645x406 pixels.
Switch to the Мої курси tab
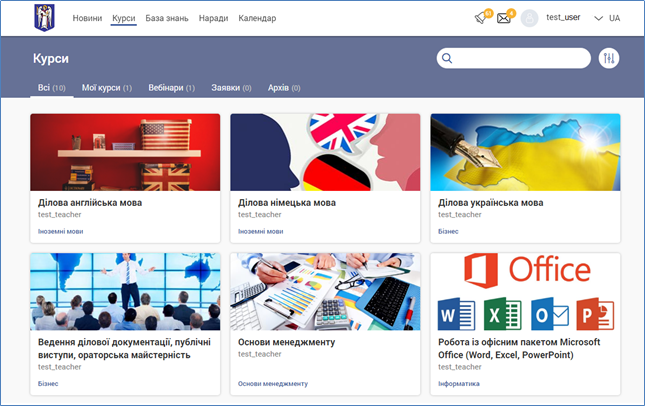tap(106, 88)
